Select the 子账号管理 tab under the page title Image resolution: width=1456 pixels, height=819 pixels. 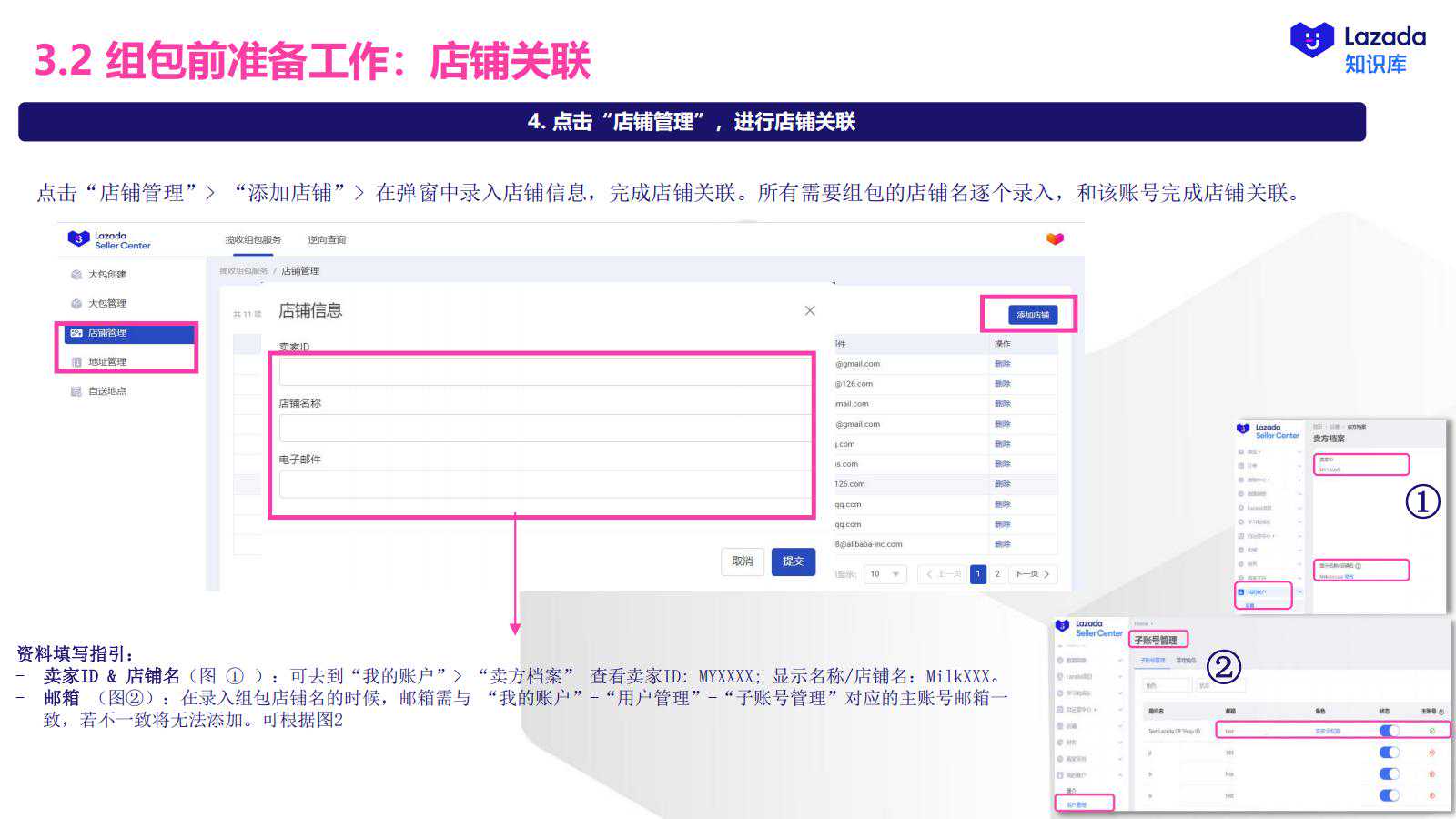pos(1152,661)
